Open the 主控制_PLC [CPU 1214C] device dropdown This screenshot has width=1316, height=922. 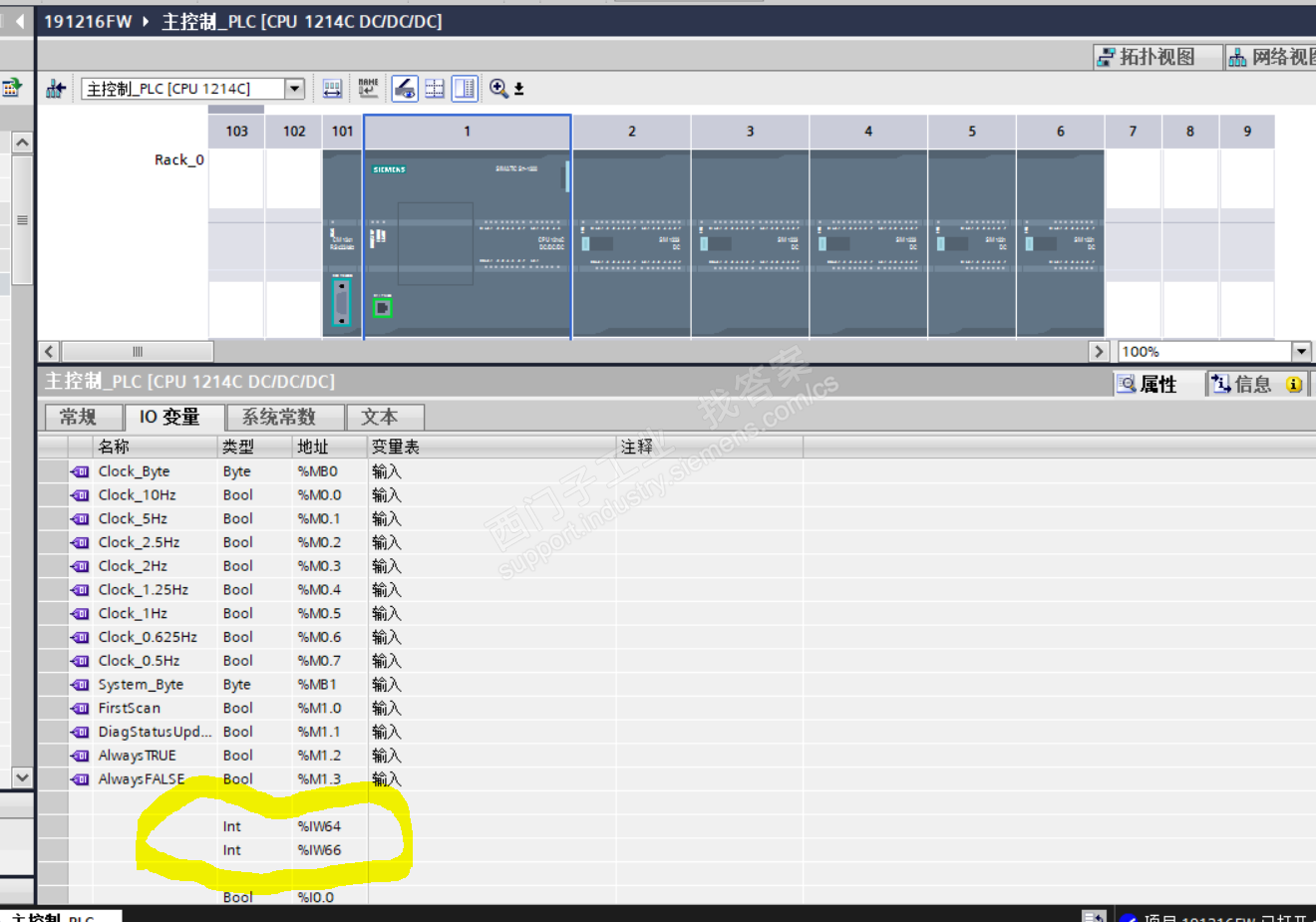[294, 89]
